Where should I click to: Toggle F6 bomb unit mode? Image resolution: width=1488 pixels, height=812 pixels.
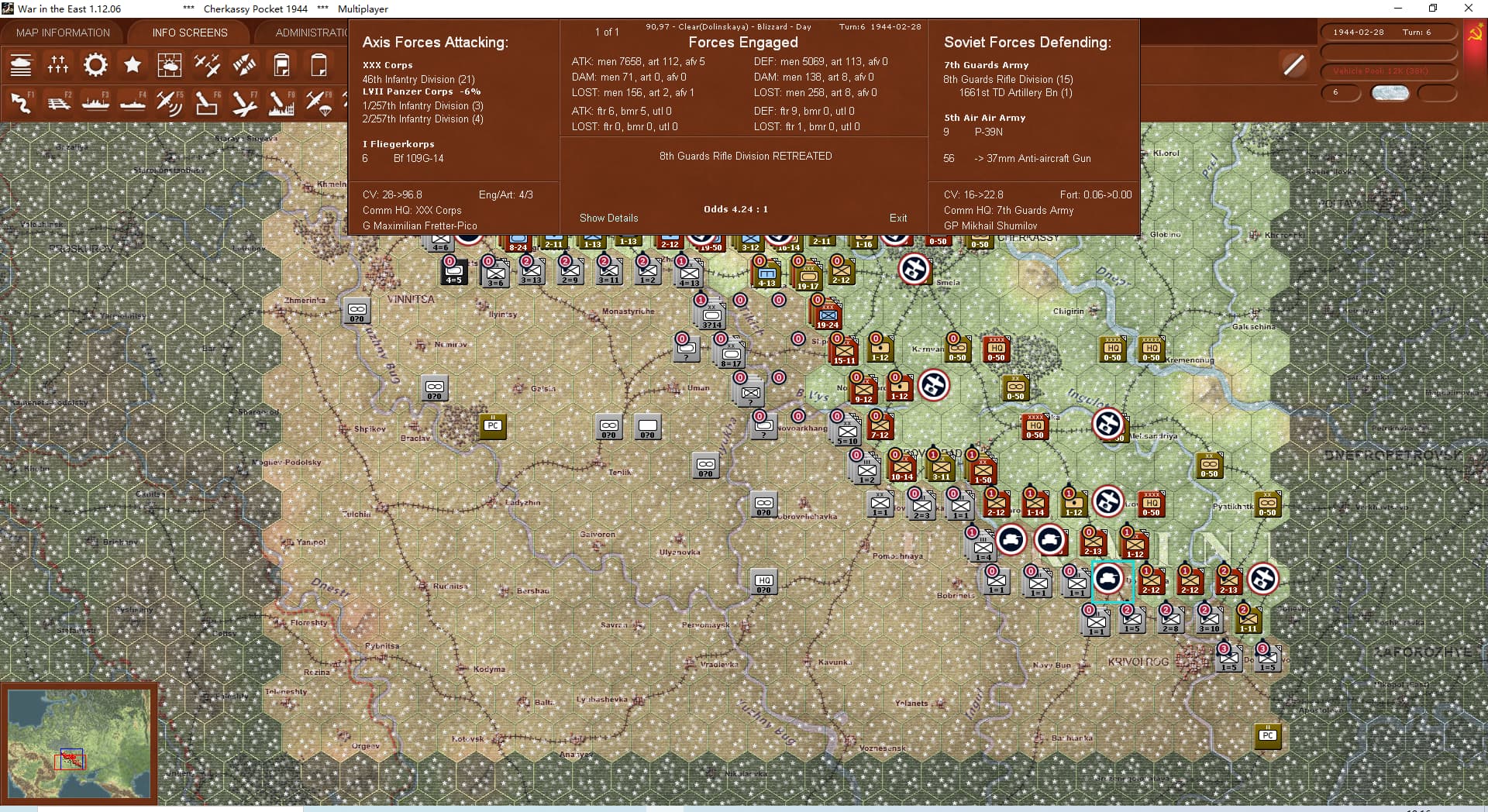[x=207, y=102]
